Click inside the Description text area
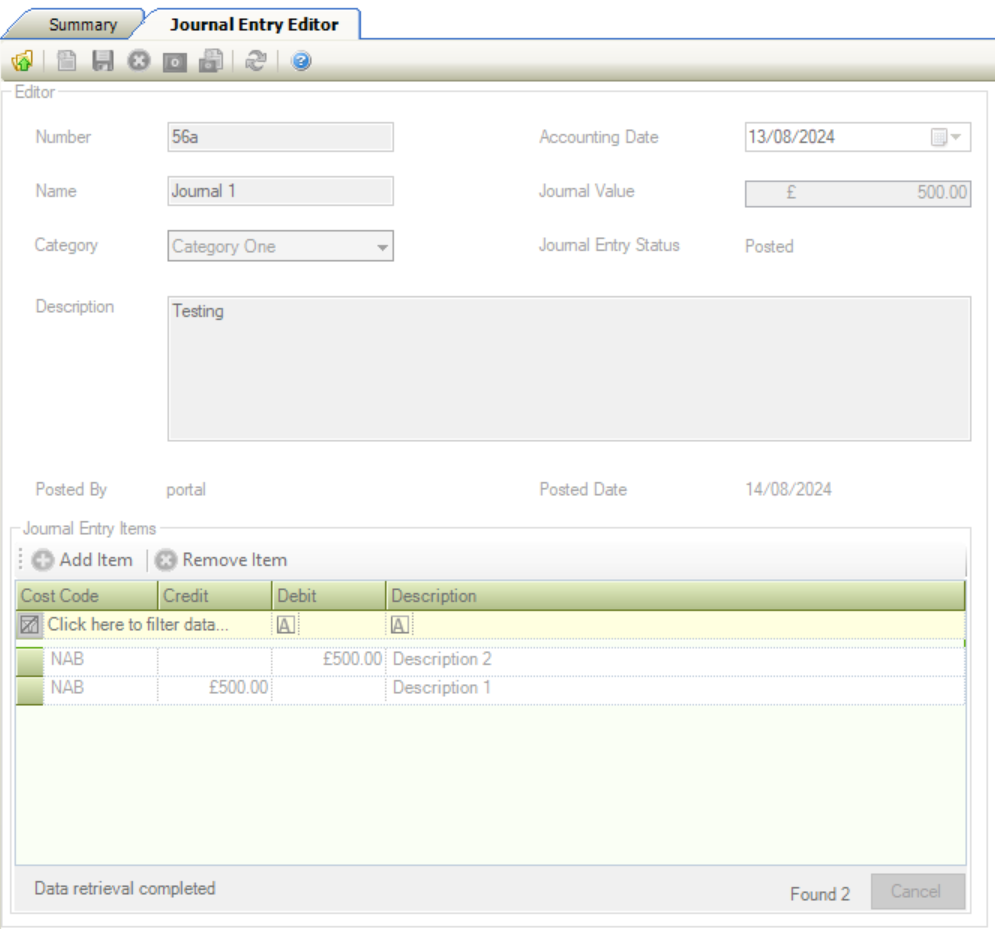 pos(568,367)
